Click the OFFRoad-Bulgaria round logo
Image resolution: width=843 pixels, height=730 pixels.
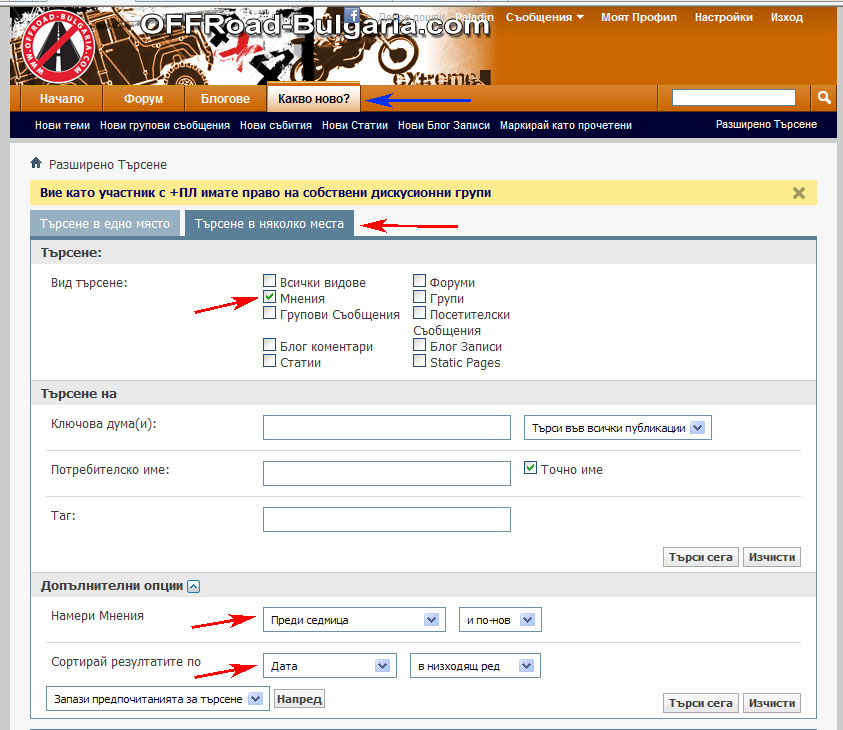58,47
